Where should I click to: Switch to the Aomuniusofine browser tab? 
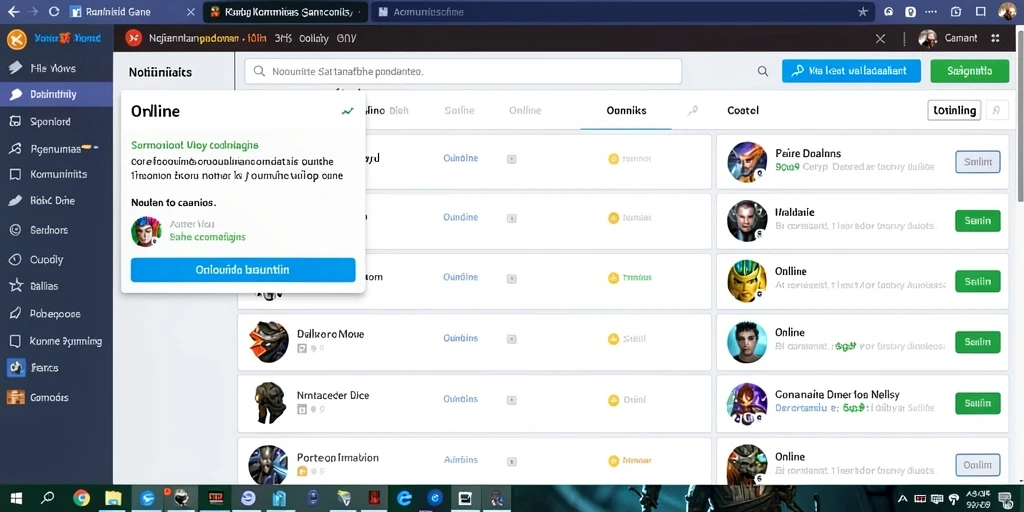tap(429, 12)
